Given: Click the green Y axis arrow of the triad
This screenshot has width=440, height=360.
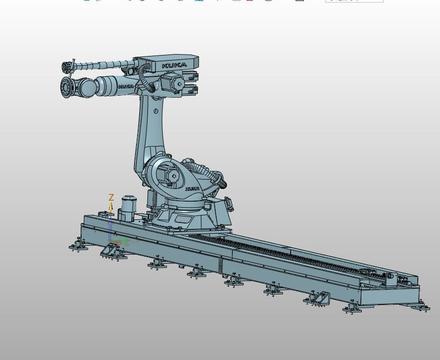Looking at the screenshot, I should coord(122,241).
